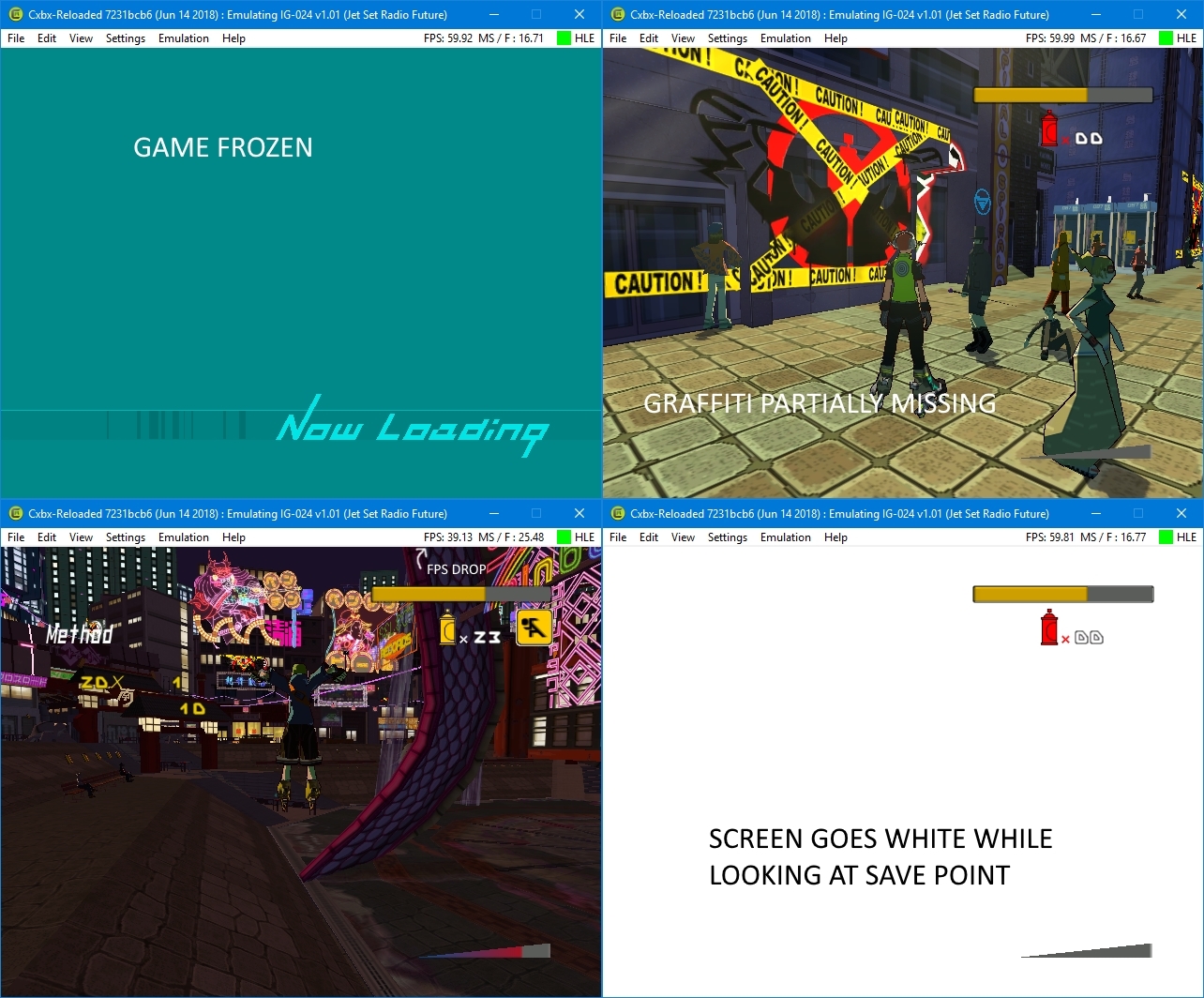This screenshot has width=1204, height=998.
Task: Click the yellow running-figure icon in the neon city window
Action: pos(534,628)
